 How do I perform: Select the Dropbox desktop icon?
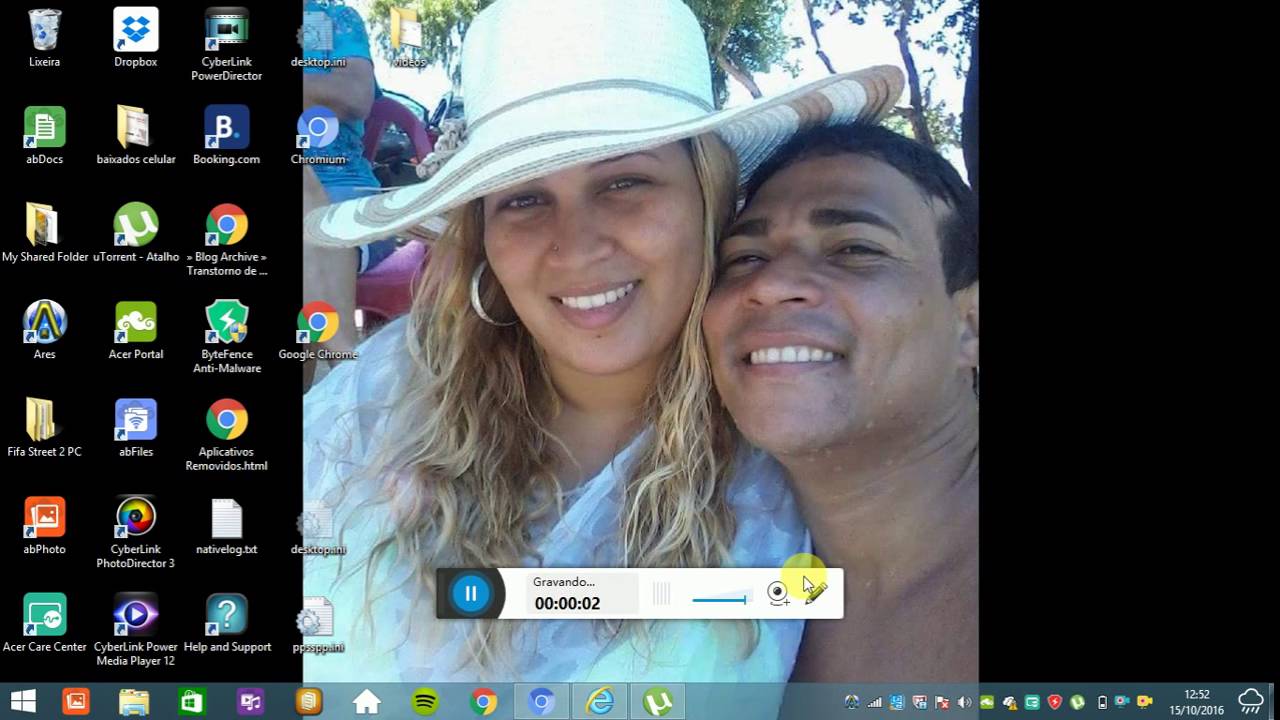coord(135,38)
